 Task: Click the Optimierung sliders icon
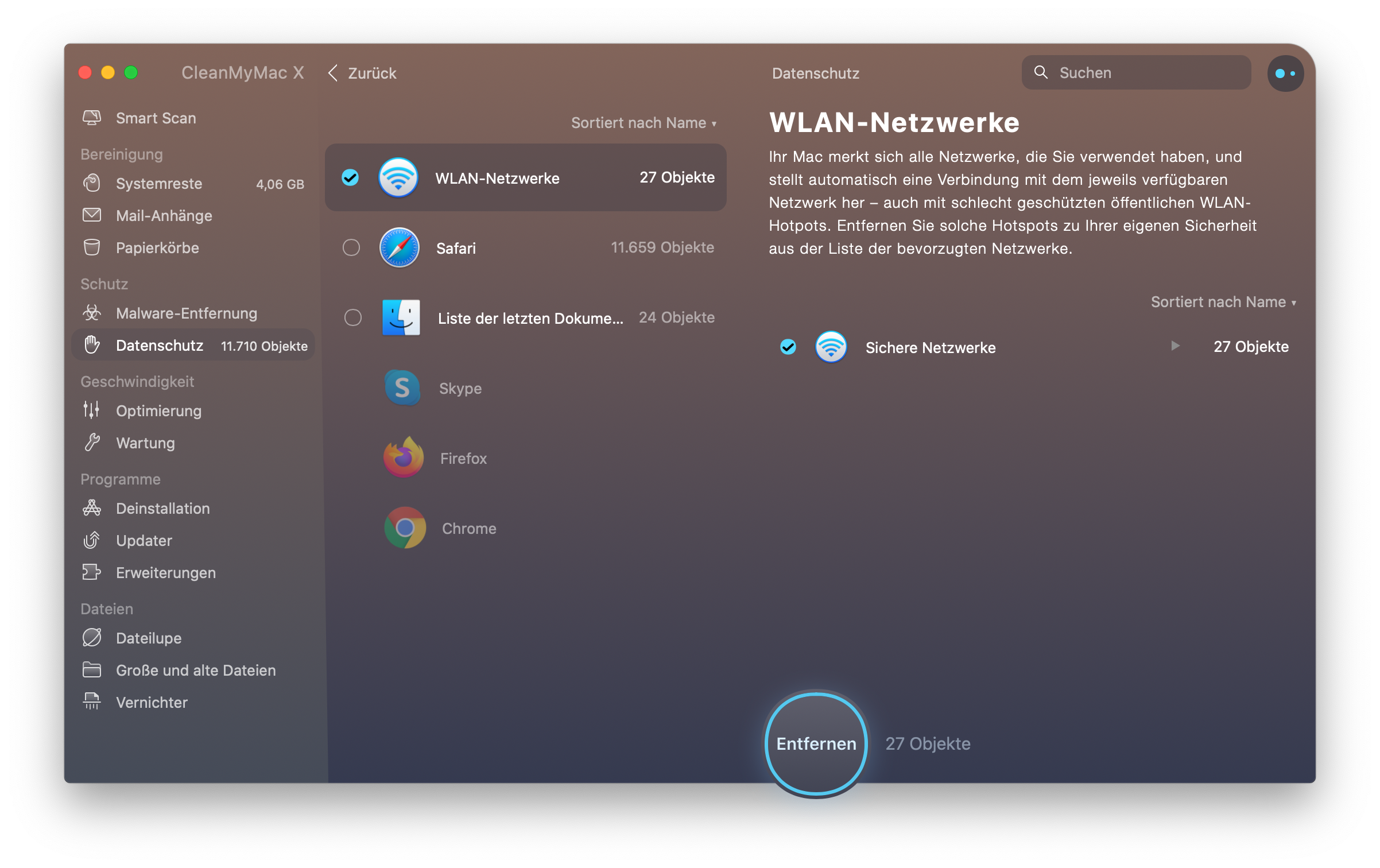coord(92,410)
